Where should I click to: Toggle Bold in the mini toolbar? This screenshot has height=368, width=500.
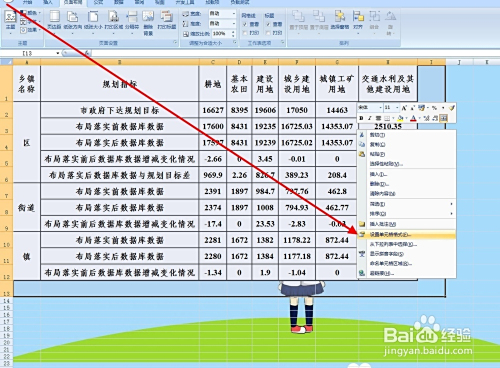pyautogui.click(x=362, y=118)
